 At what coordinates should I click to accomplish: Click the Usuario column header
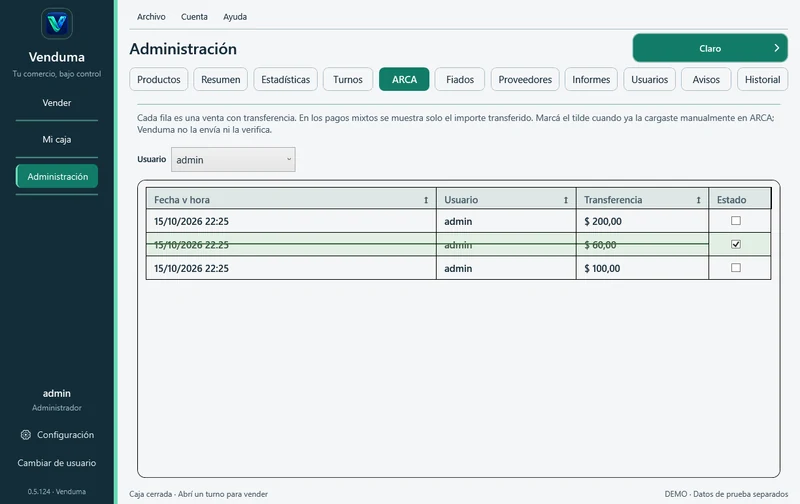[506, 199]
